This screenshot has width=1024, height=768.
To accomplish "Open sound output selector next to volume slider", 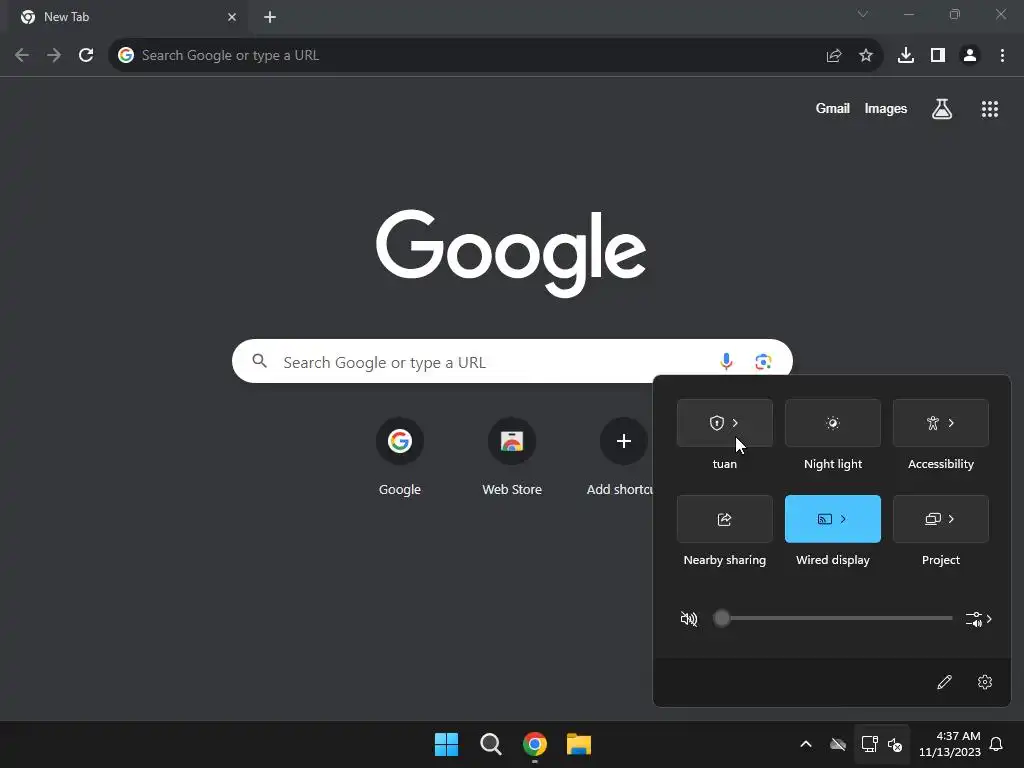I will tap(979, 619).
